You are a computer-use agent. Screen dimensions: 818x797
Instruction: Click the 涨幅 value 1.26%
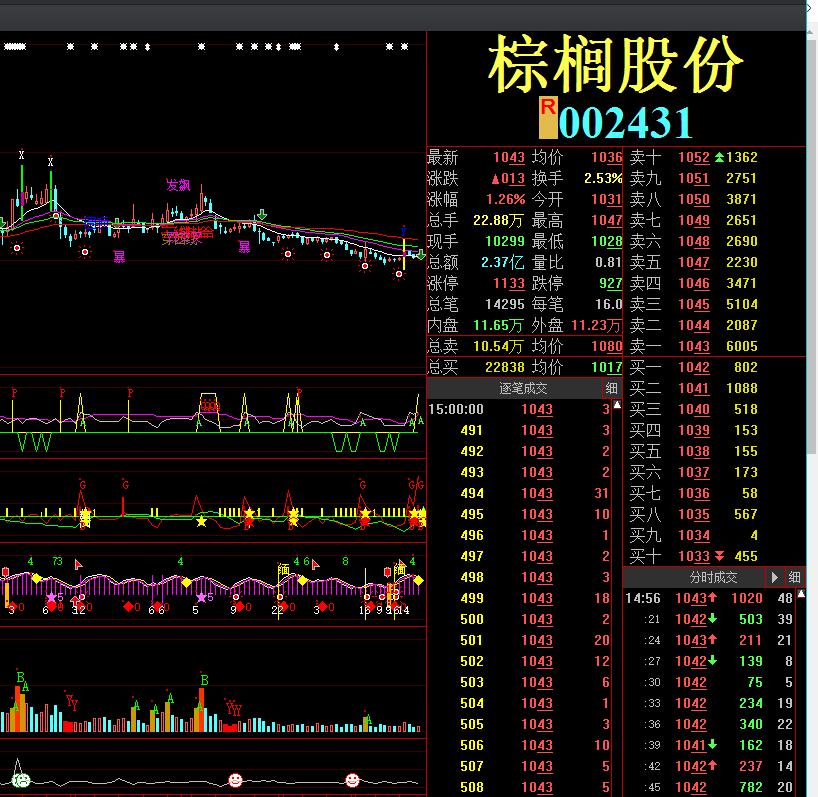pyautogui.click(x=505, y=199)
